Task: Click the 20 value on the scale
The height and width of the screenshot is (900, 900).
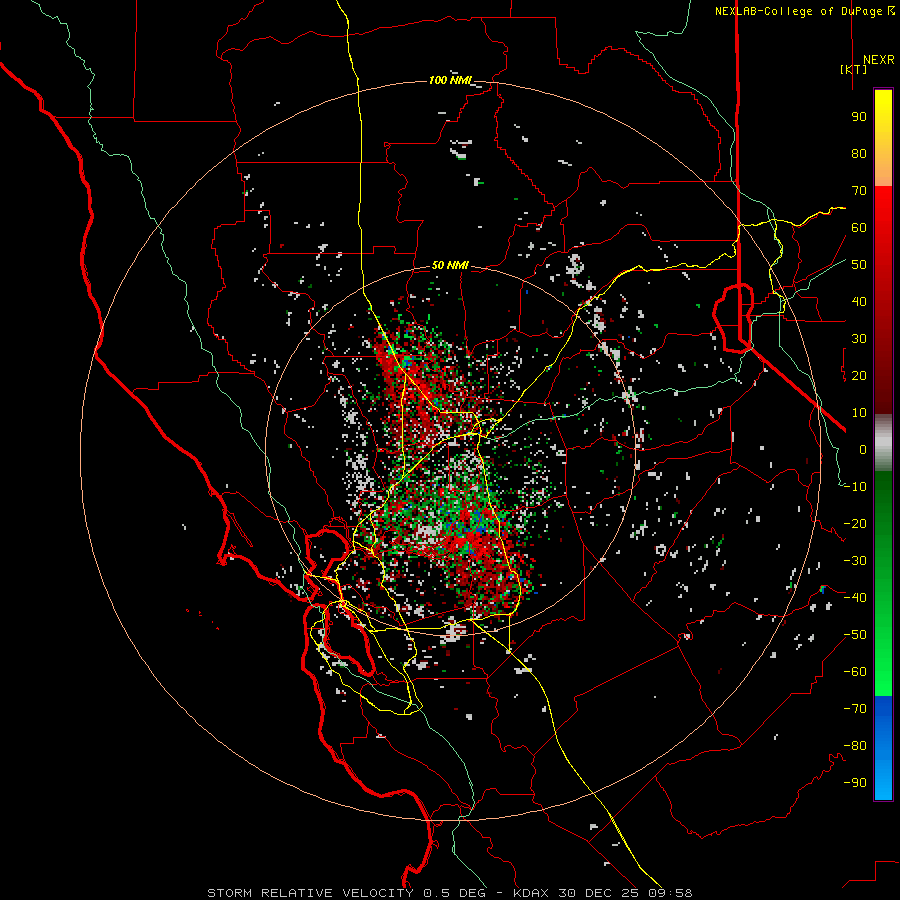Action: tap(859, 376)
